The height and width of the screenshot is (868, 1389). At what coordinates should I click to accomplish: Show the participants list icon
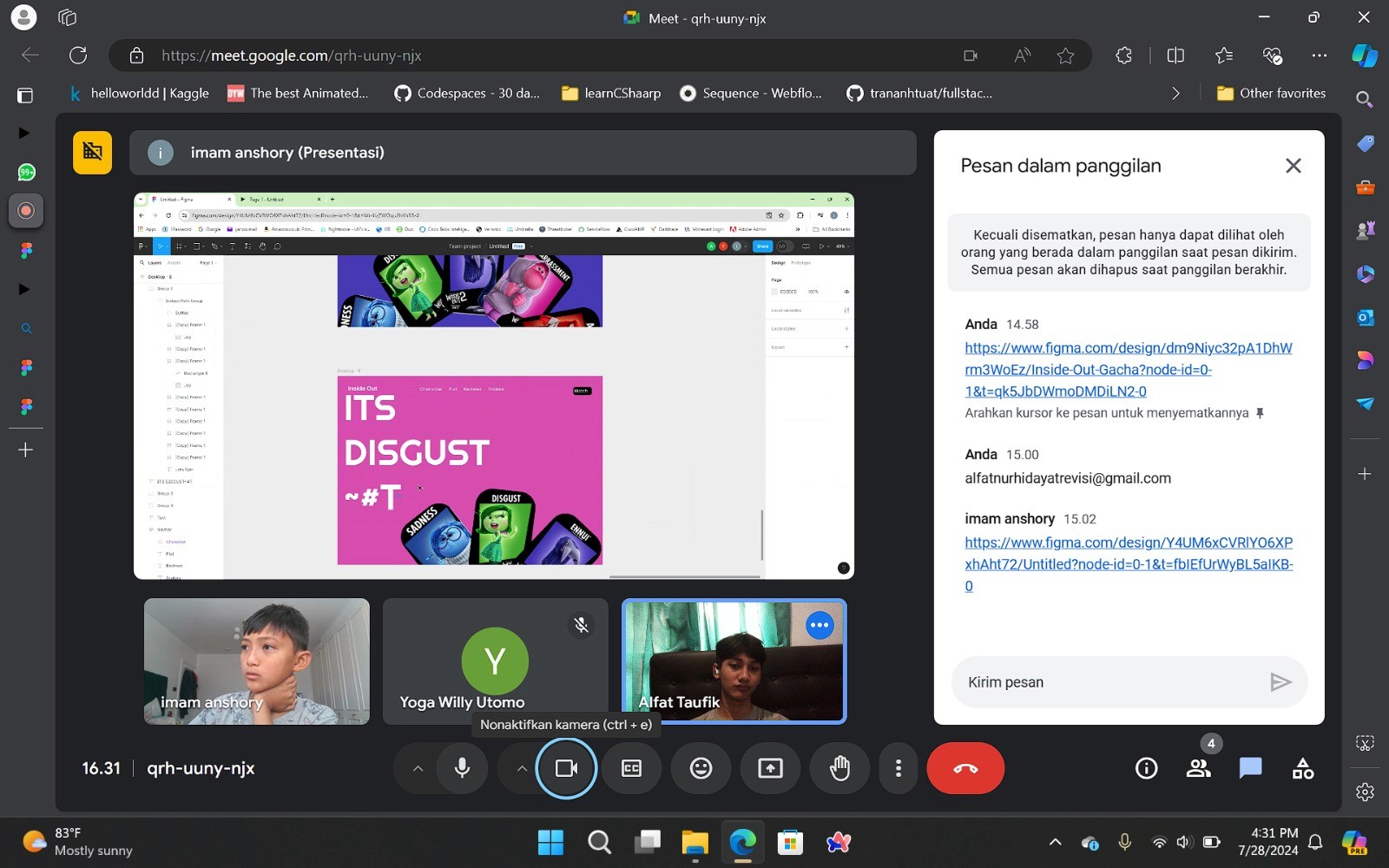[x=1198, y=767]
